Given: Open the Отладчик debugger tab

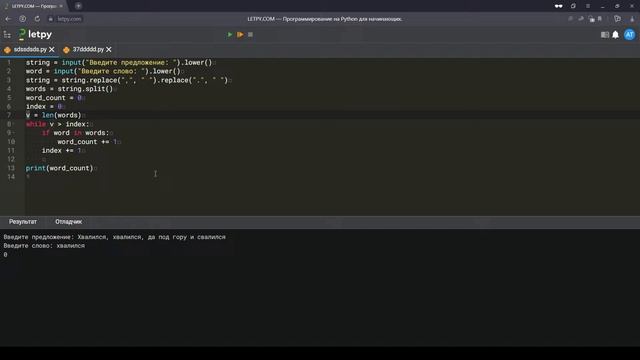Looking at the screenshot, I should pyautogui.click(x=69, y=222).
